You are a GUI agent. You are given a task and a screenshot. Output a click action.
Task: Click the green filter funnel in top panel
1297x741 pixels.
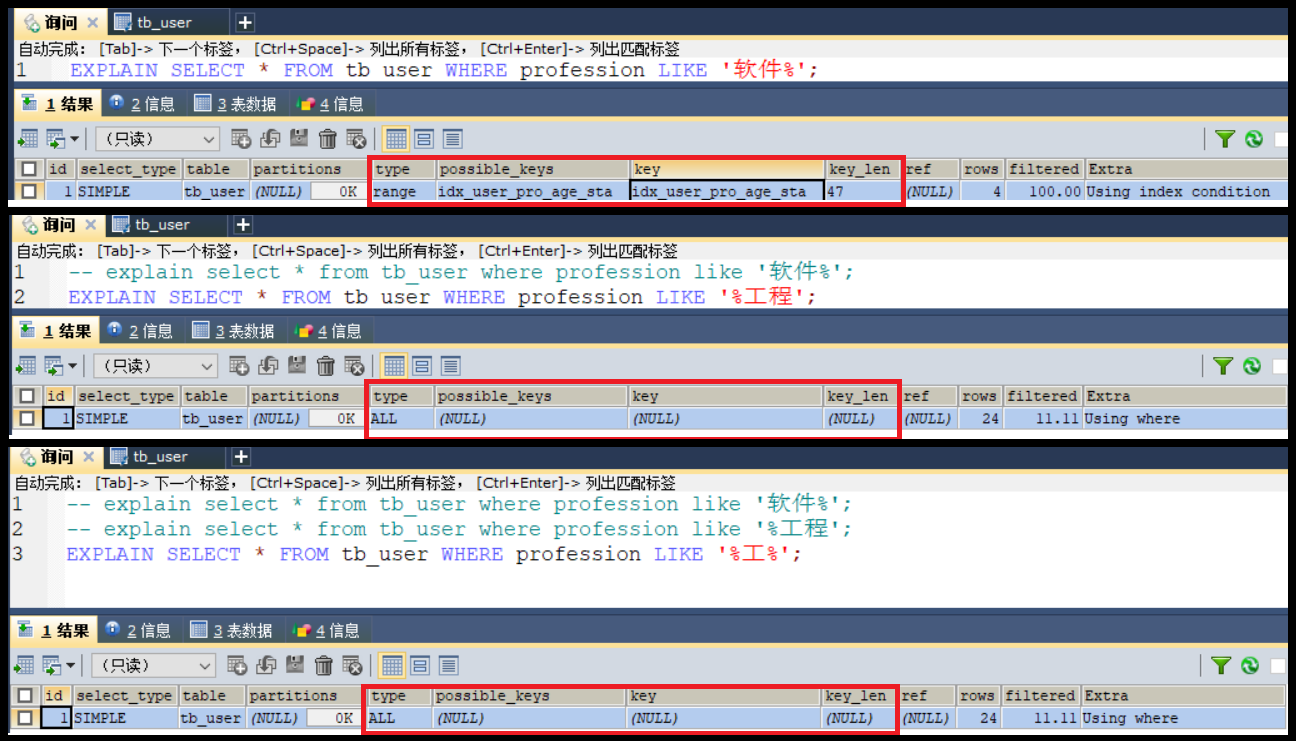pyautogui.click(x=1224, y=139)
